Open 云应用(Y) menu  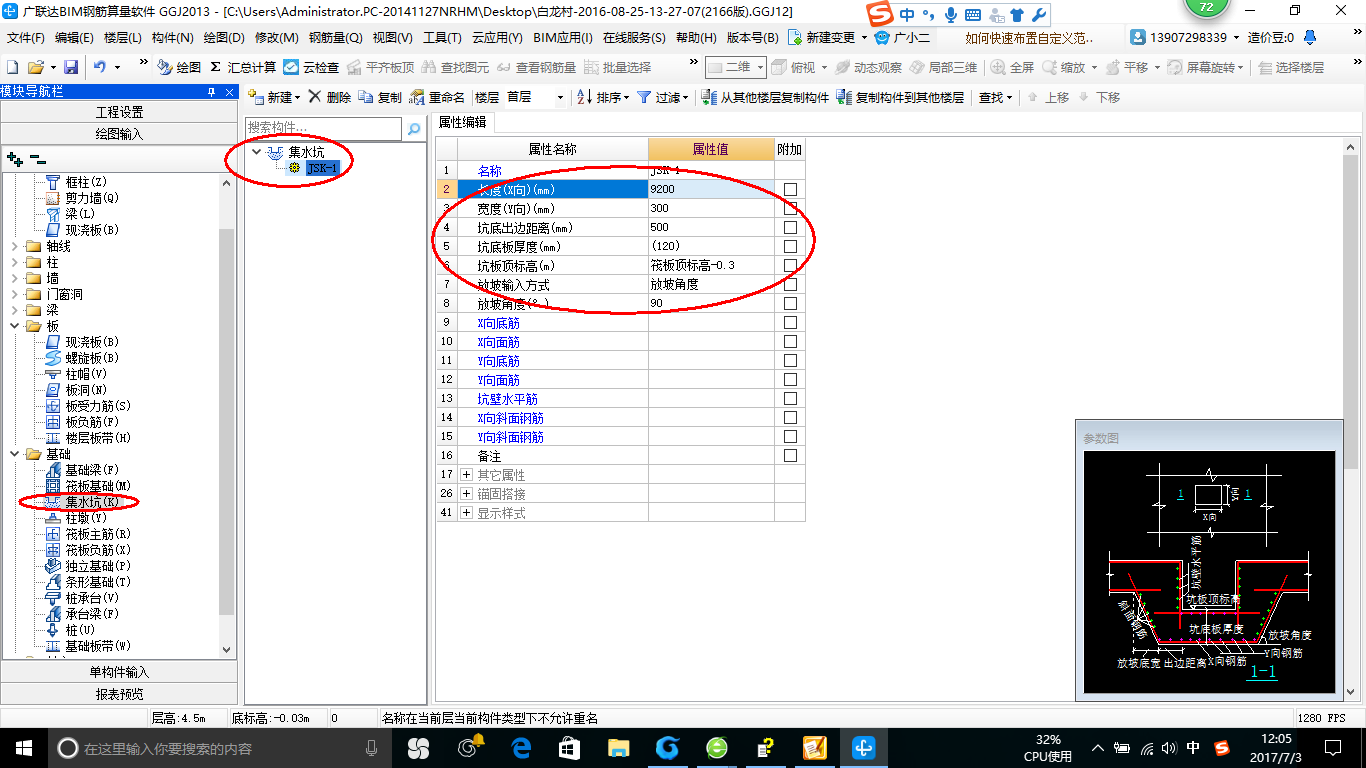(497, 37)
